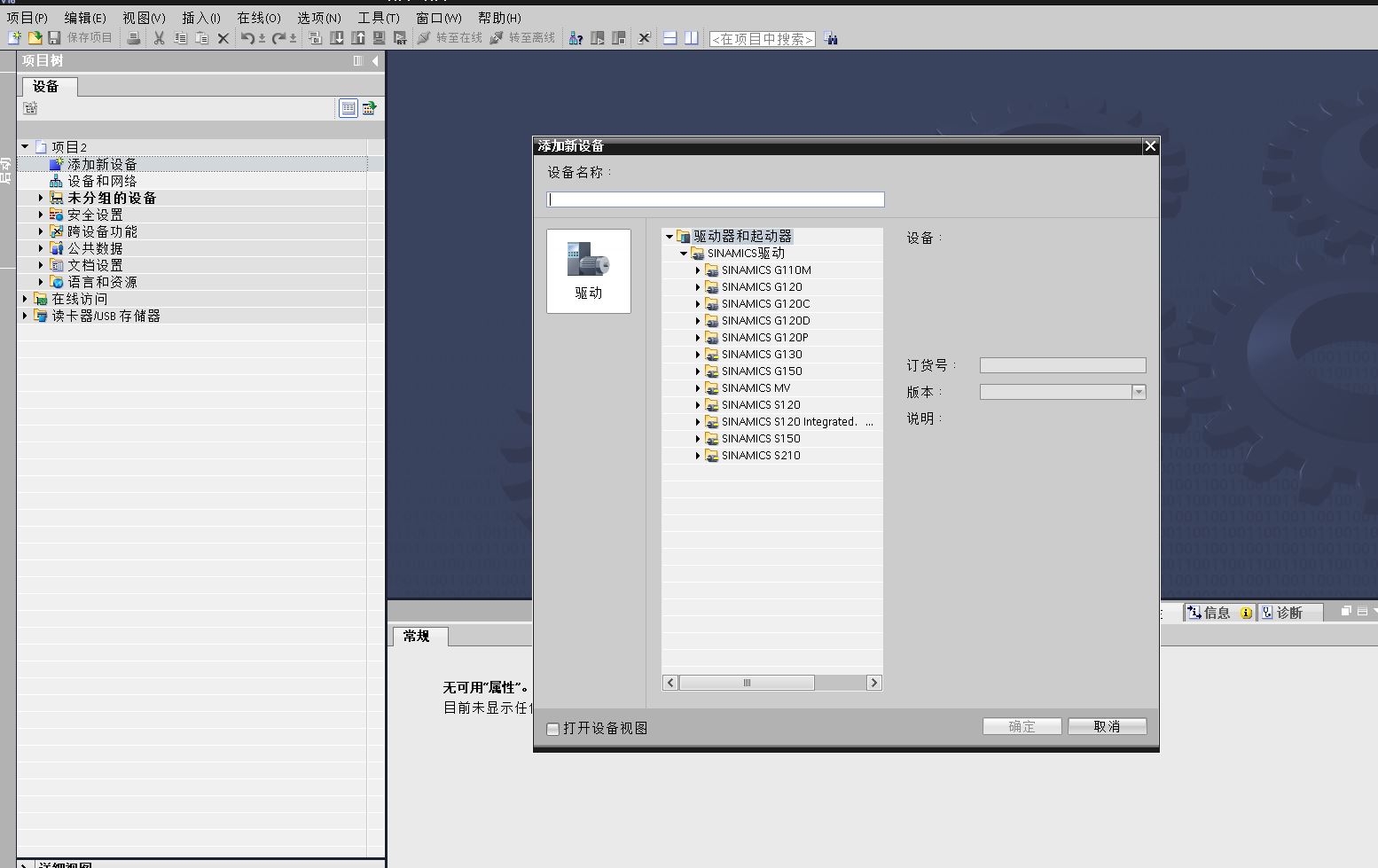Expand the SINAMICS G120 folder
This screenshot has width=1378, height=868.
click(698, 287)
